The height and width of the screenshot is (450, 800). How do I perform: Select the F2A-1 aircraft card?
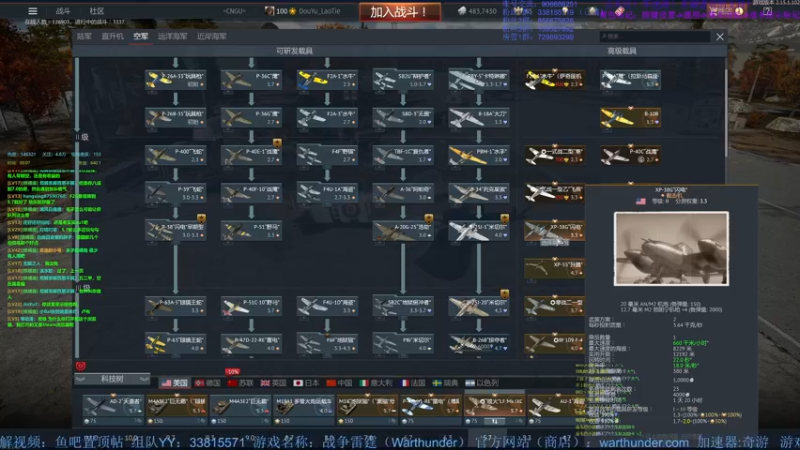click(327, 80)
